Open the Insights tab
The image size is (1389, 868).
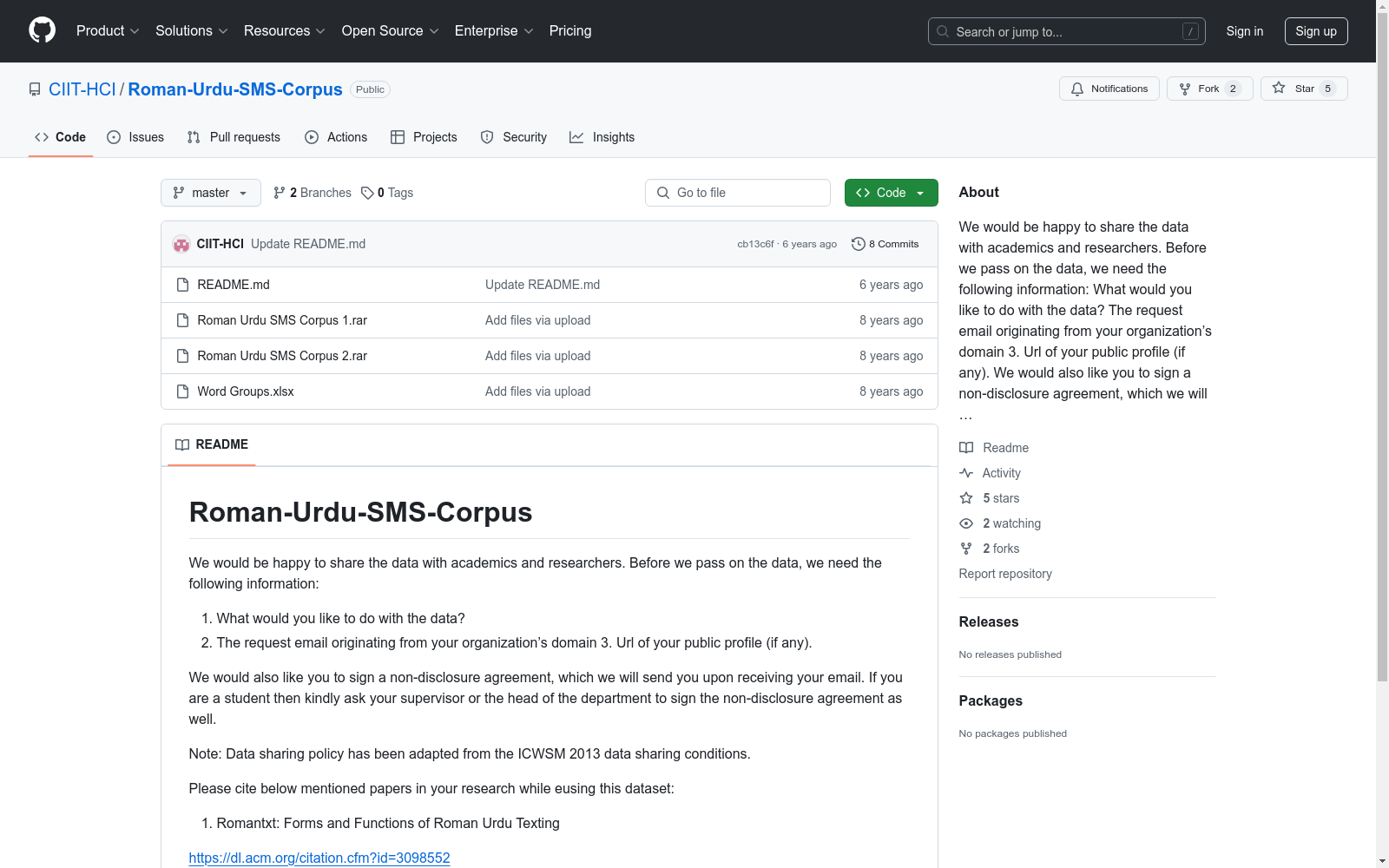pyautogui.click(x=602, y=137)
